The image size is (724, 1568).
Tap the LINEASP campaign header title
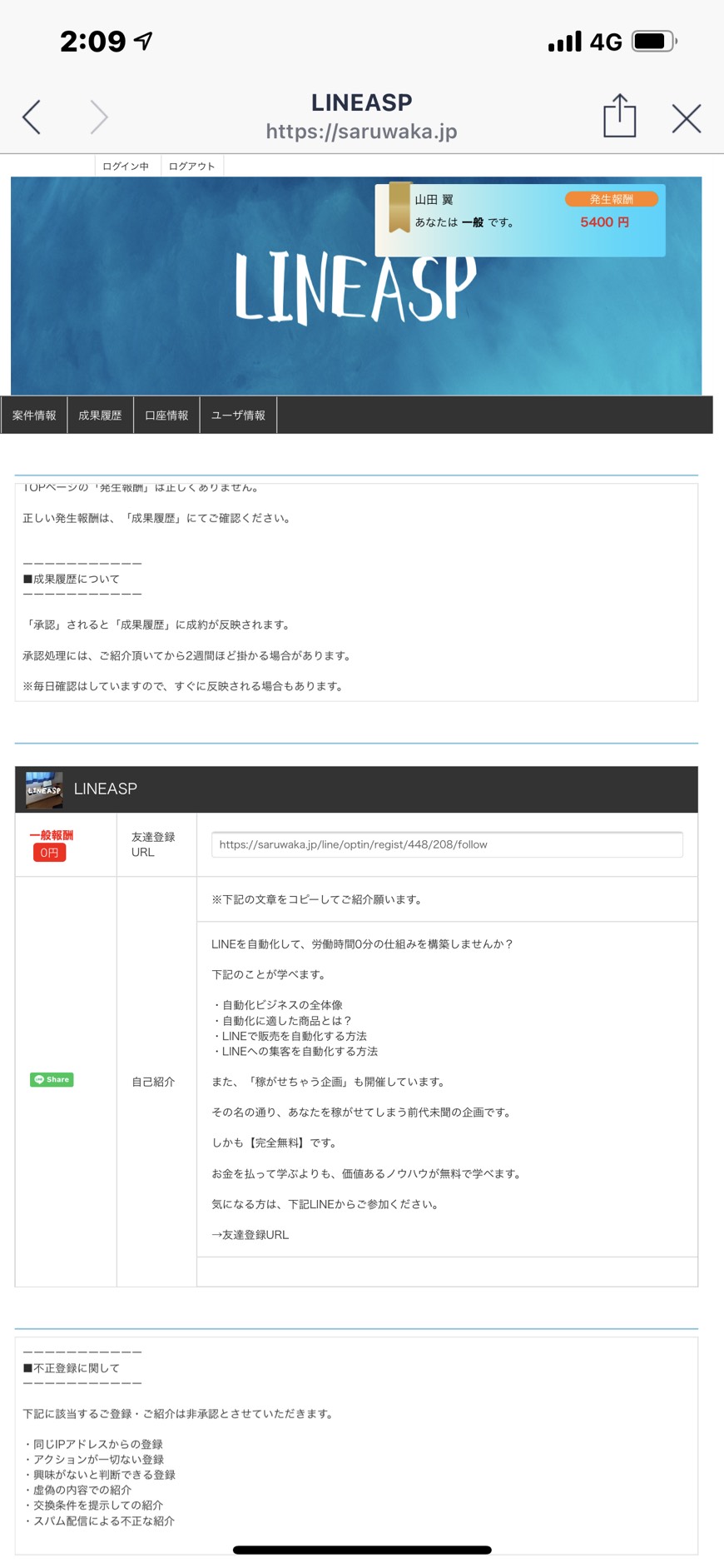(106, 789)
